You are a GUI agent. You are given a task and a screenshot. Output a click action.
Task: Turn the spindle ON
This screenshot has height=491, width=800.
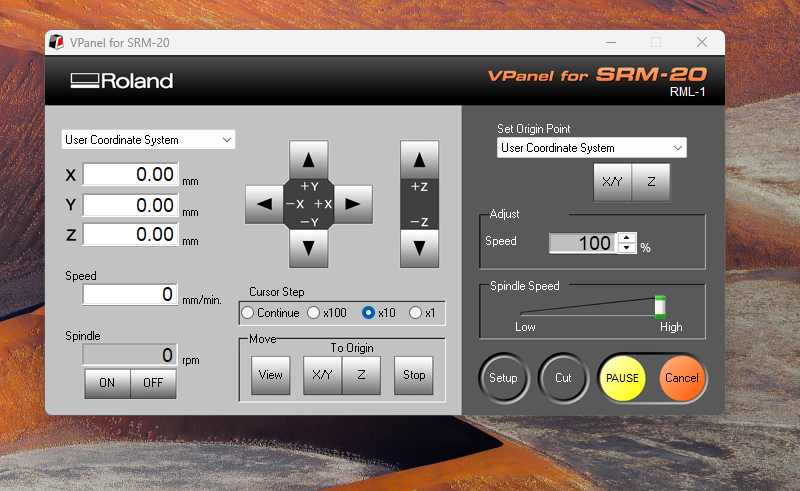coord(107,383)
